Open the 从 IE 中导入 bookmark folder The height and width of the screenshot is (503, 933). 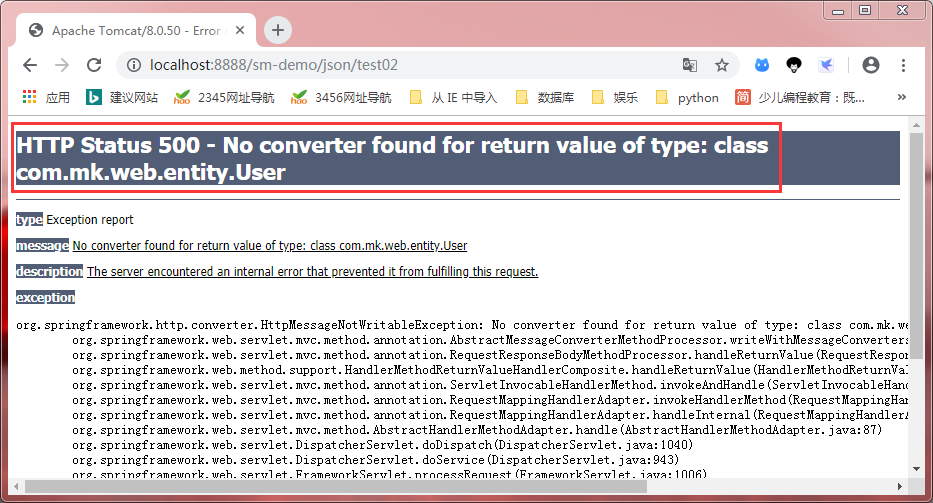coord(453,98)
